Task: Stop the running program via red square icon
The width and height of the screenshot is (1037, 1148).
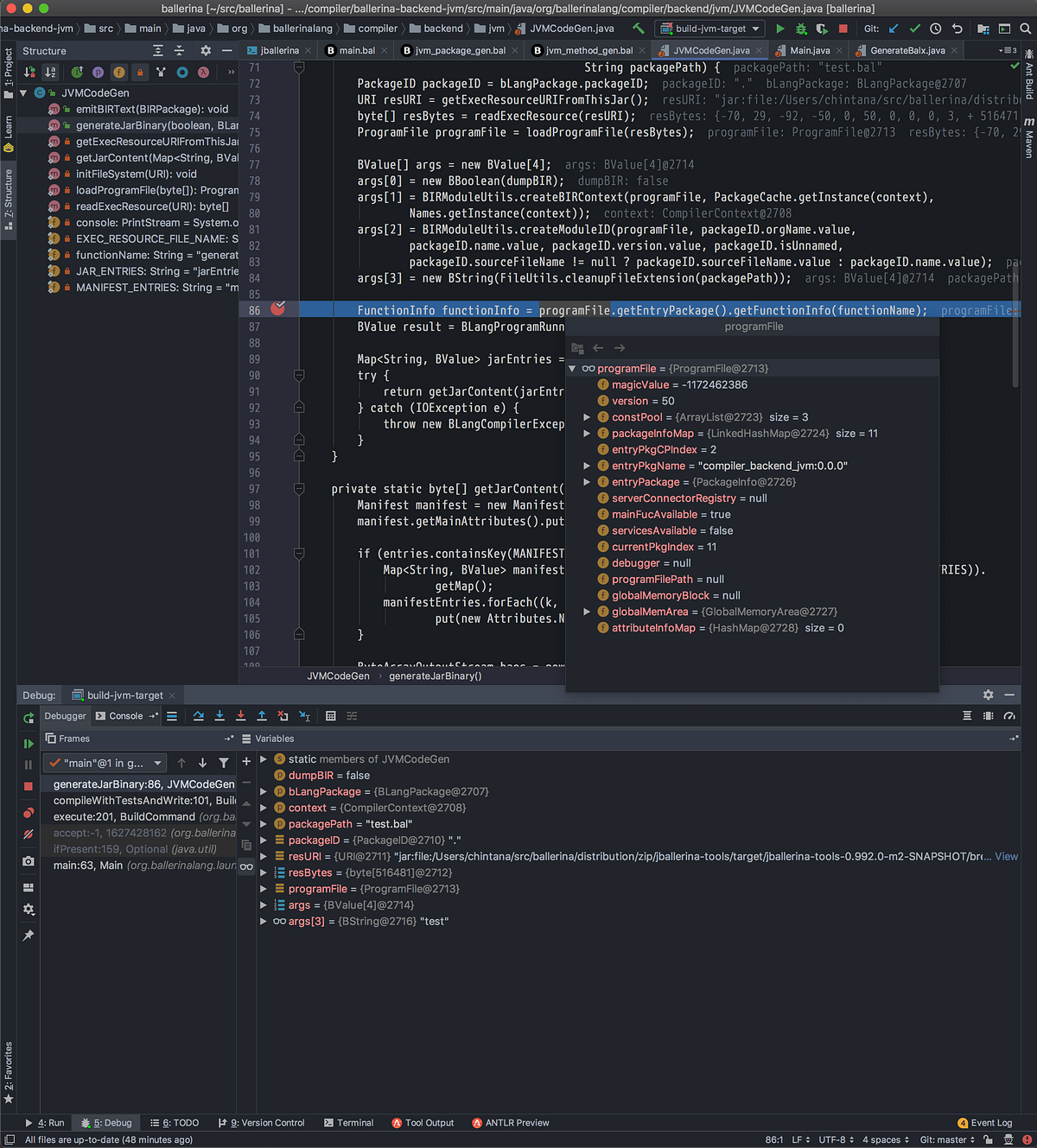Action: pyautogui.click(x=843, y=29)
